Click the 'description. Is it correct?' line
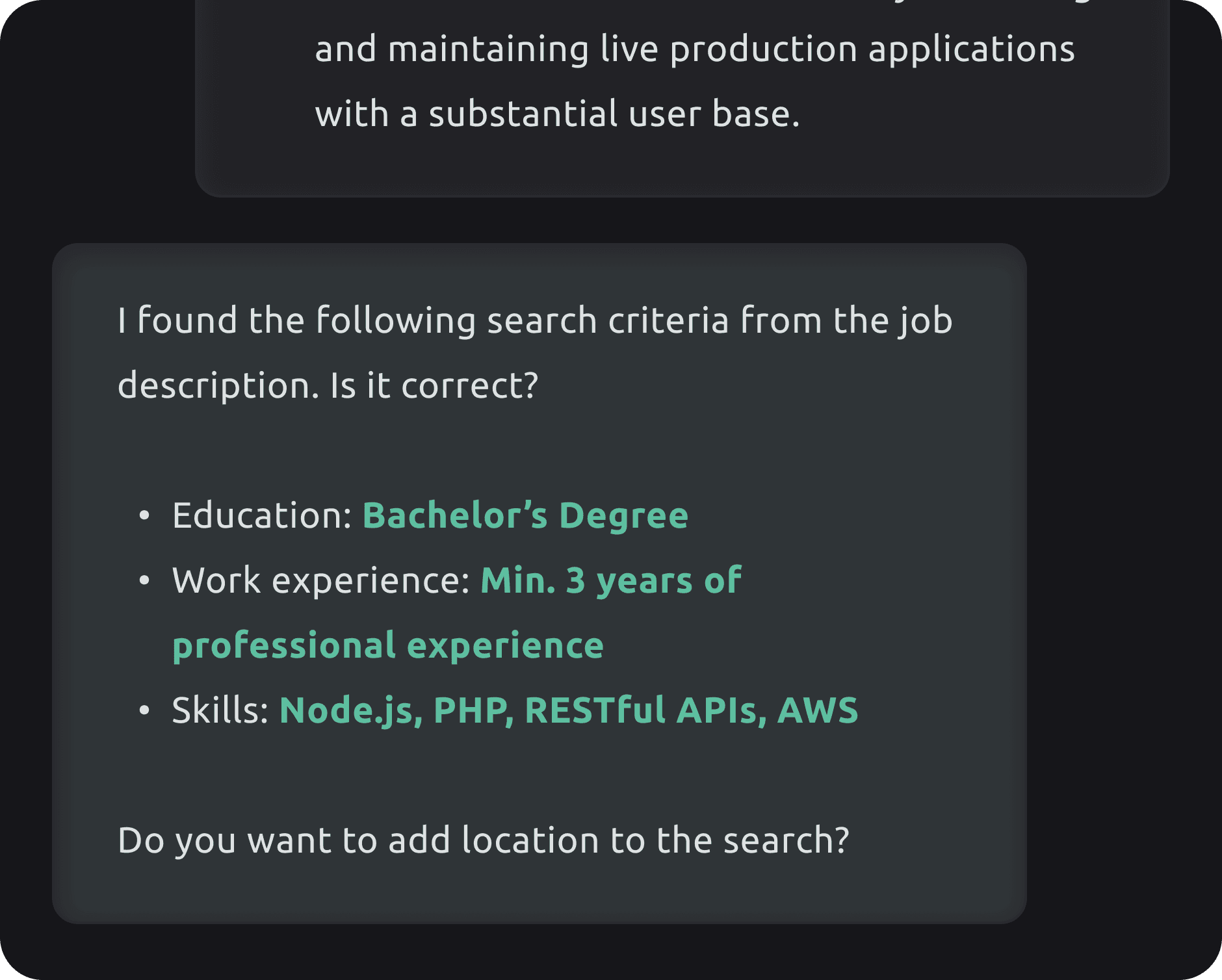 point(328,385)
